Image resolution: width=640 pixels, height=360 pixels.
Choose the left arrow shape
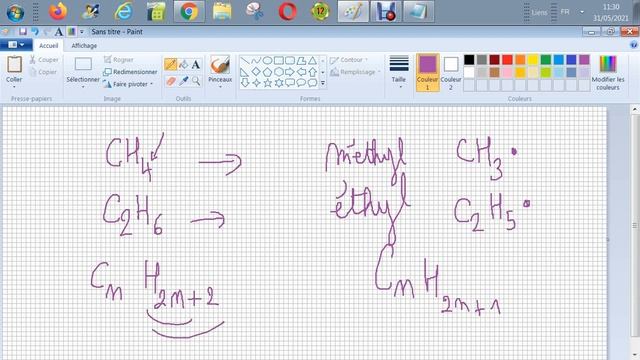(x=301, y=72)
